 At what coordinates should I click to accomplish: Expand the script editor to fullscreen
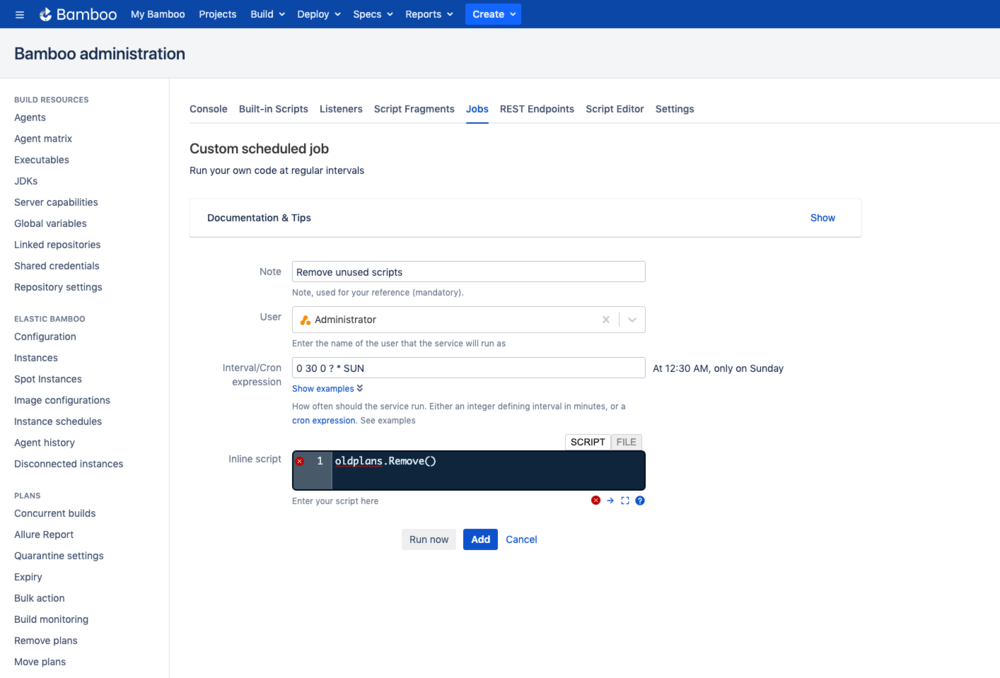click(625, 501)
